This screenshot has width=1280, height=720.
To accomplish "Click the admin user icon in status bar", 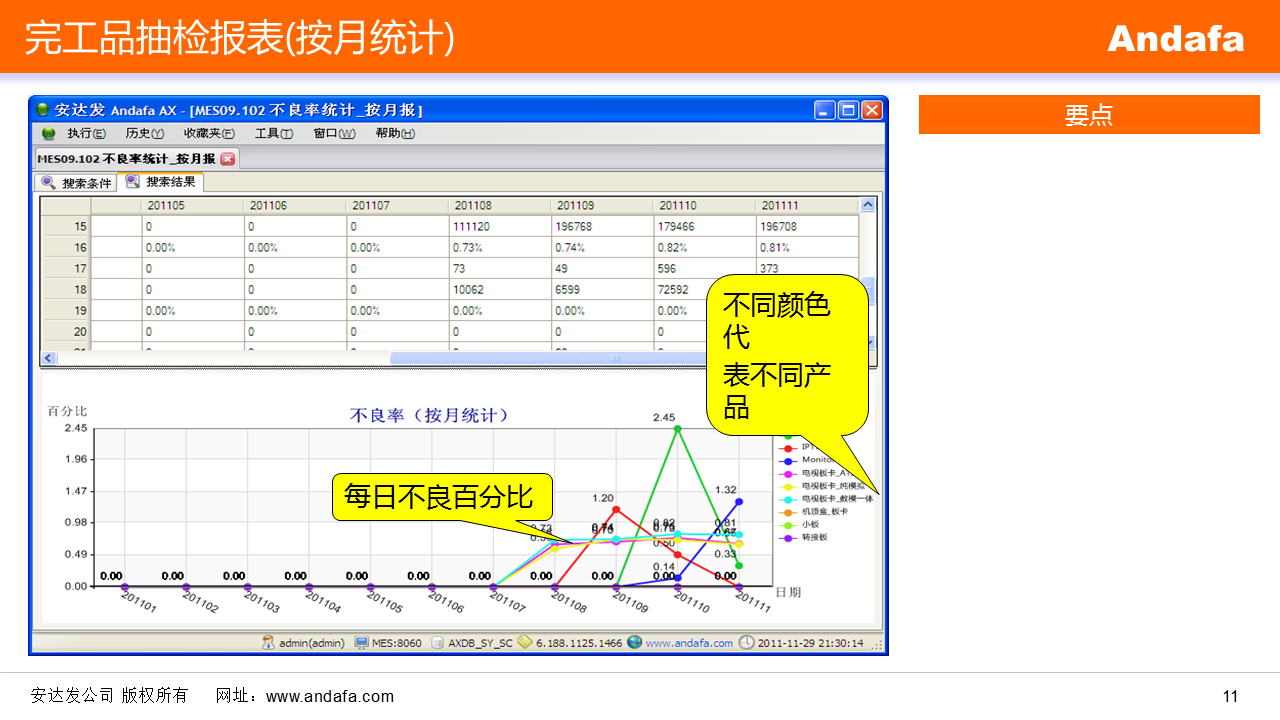I will pos(268,643).
